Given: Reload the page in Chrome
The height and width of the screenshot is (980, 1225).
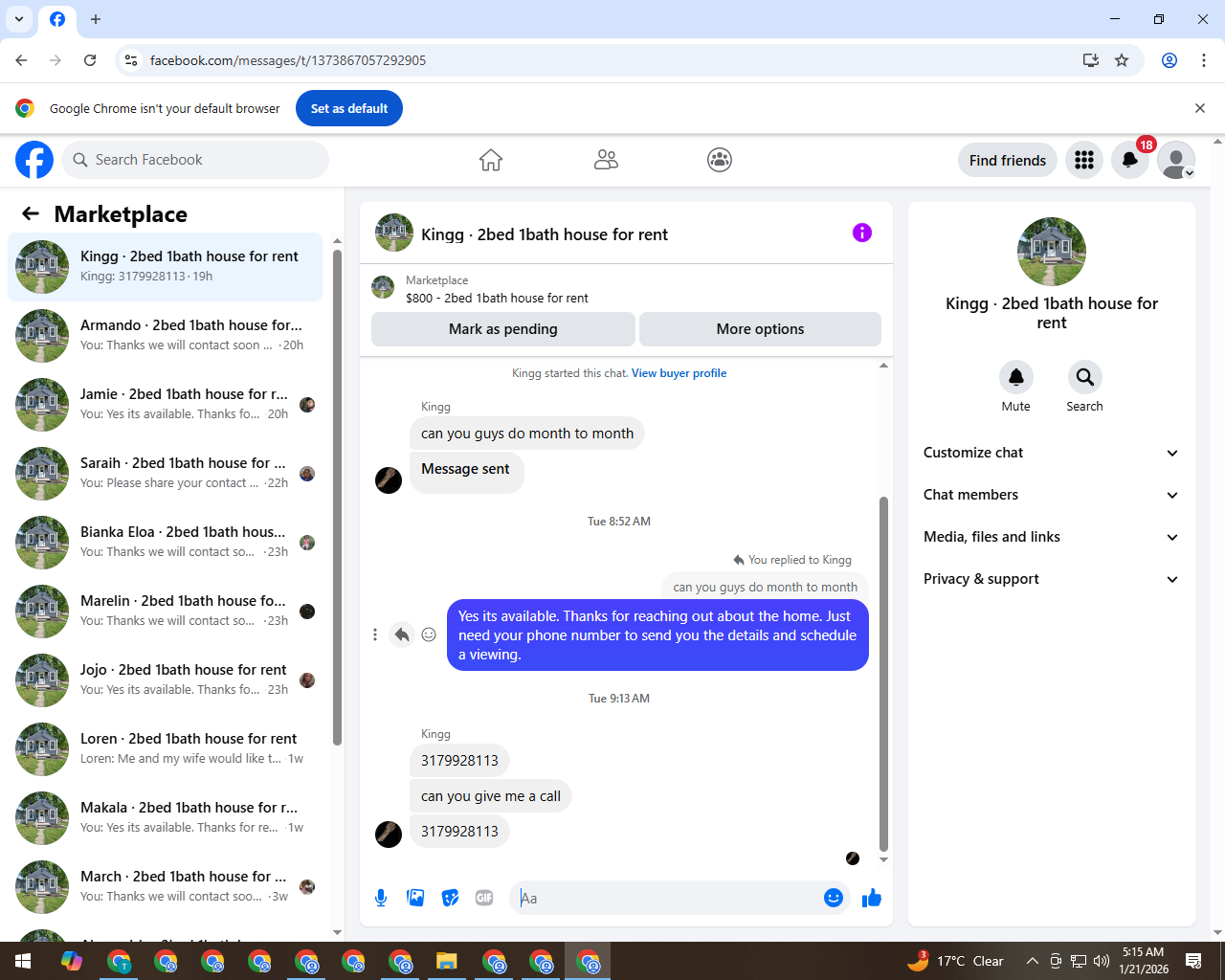Looking at the screenshot, I should [90, 60].
